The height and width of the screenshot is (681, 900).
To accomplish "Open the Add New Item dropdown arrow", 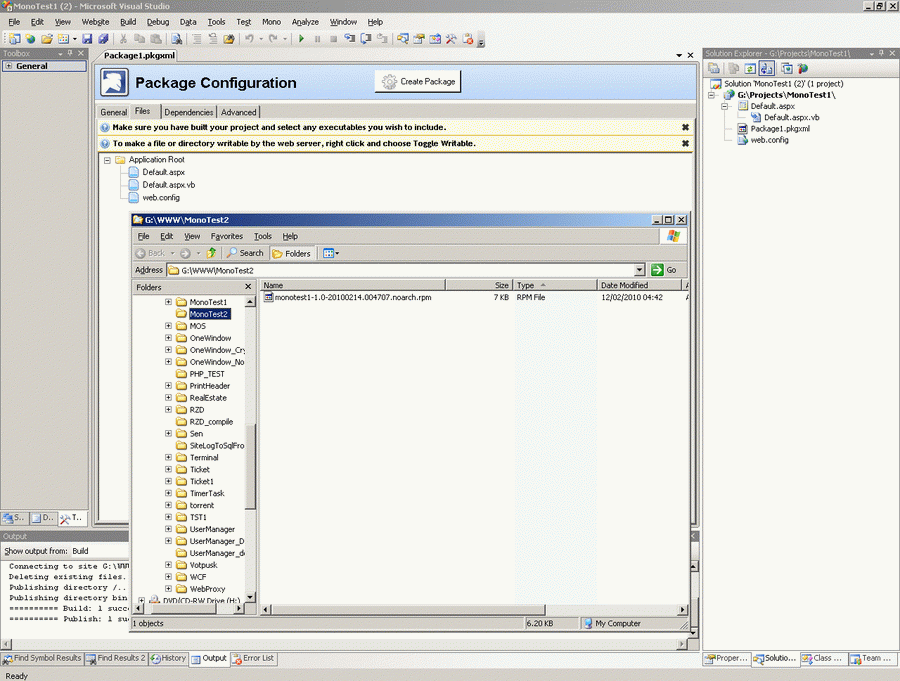I will click(x=75, y=39).
